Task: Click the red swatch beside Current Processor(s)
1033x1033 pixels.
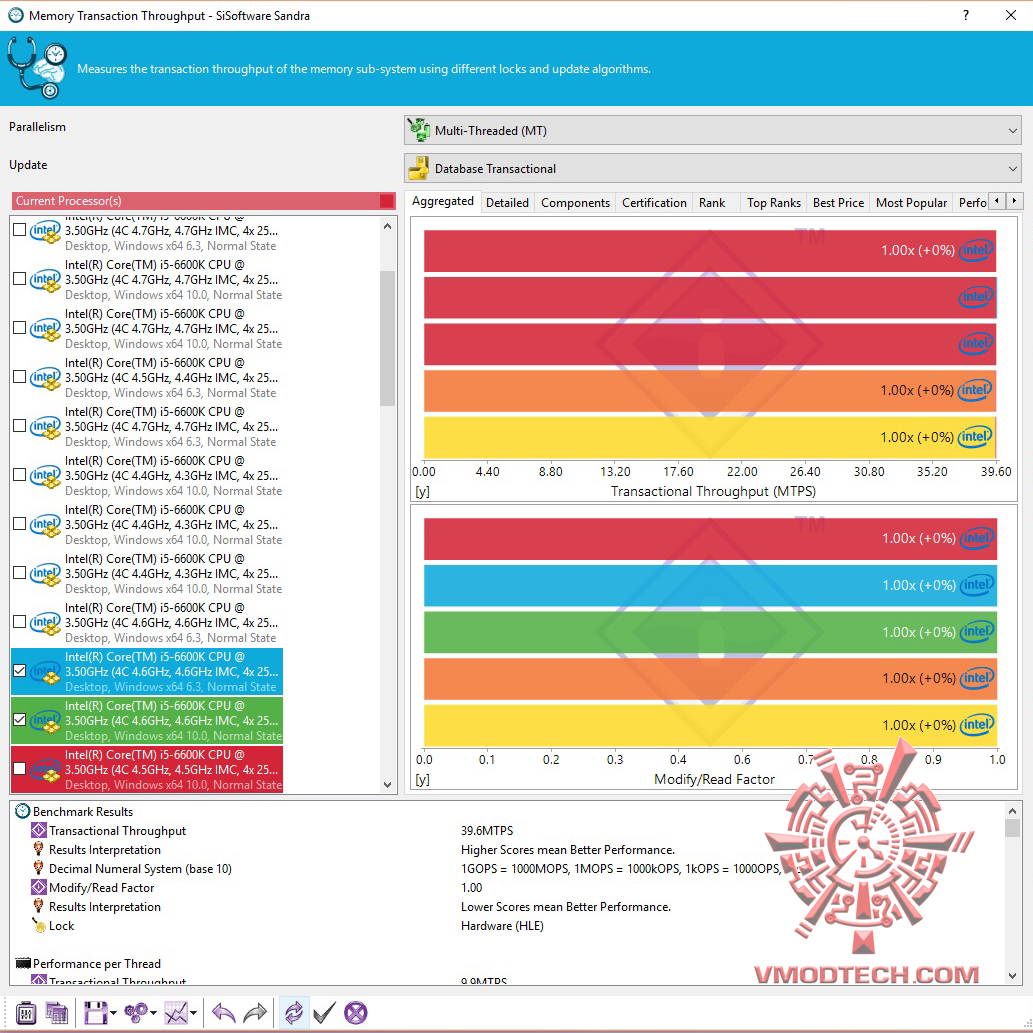Action: 387,201
